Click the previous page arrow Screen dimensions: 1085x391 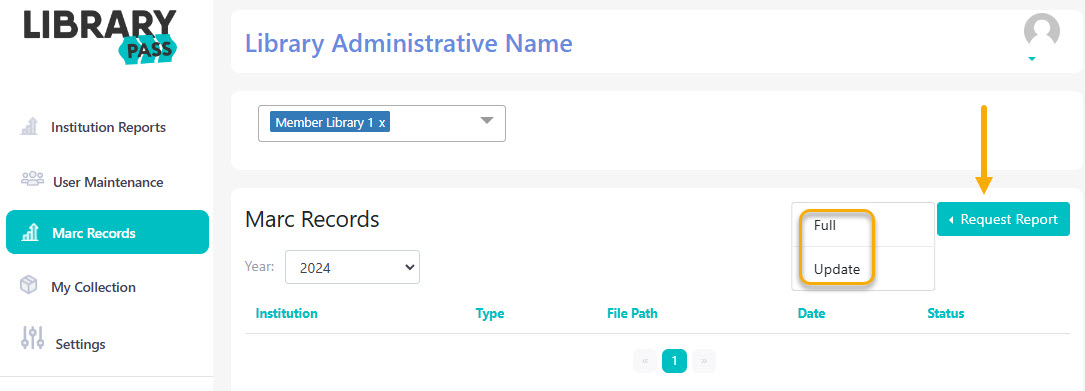pyautogui.click(x=645, y=361)
